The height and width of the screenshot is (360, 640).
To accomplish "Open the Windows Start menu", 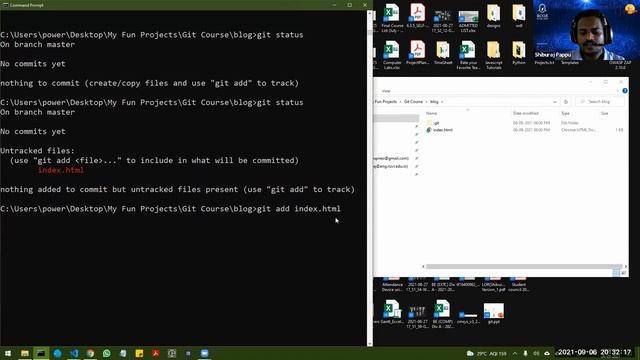I will point(8,353).
